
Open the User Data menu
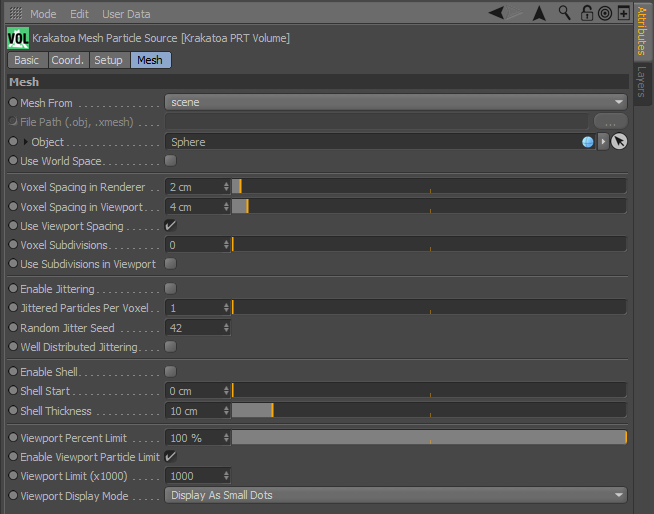pyautogui.click(x=126, y=14)
